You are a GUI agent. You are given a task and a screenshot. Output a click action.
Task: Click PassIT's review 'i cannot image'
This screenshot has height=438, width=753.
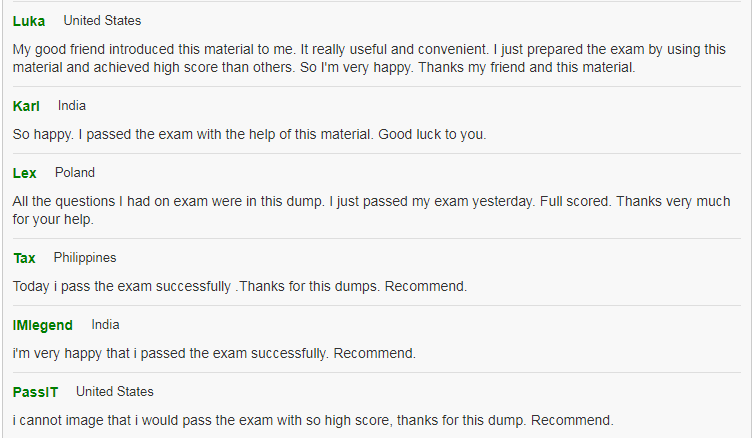point(313,420)
